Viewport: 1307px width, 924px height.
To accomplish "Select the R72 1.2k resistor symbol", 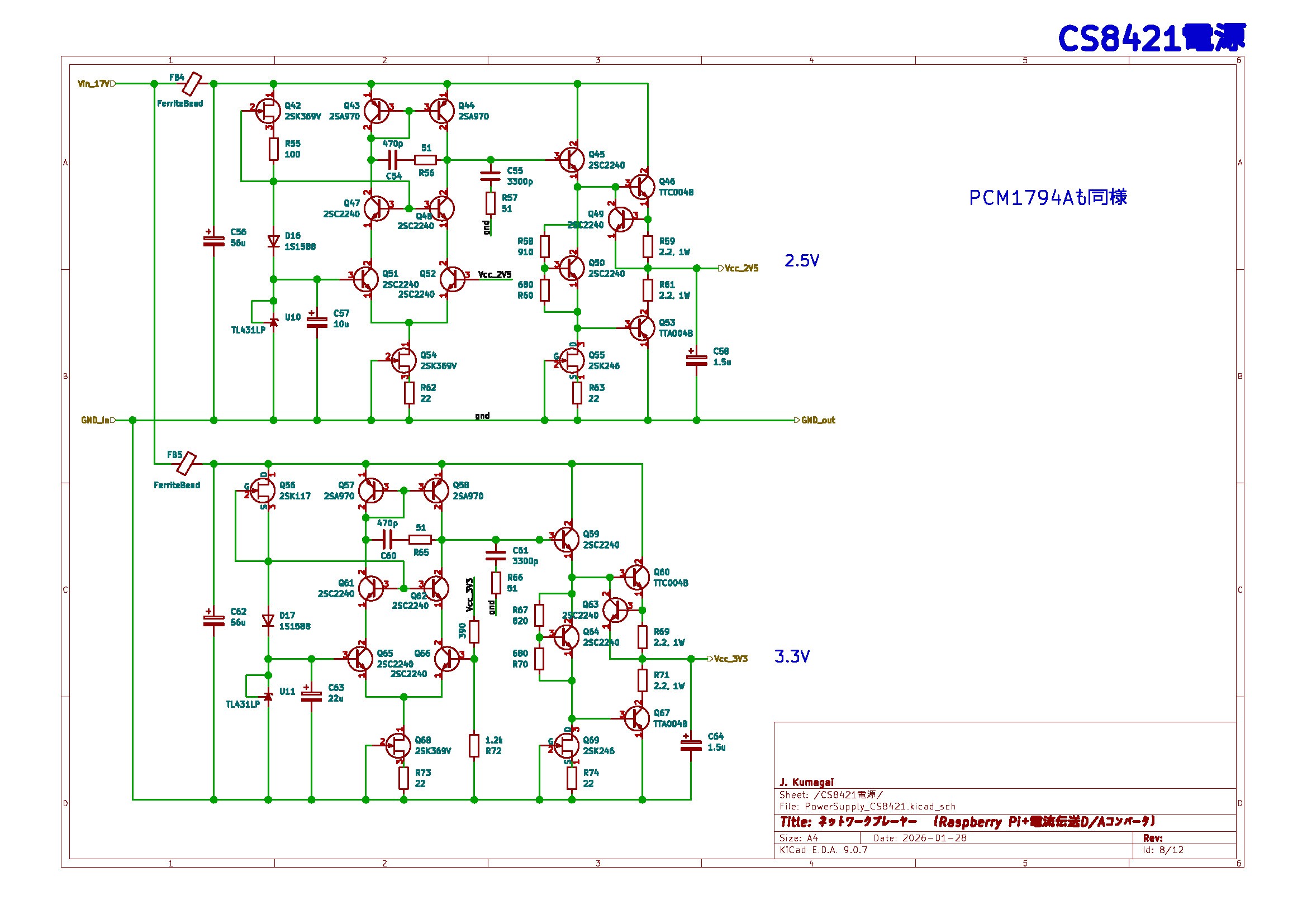I will [474, 745].
